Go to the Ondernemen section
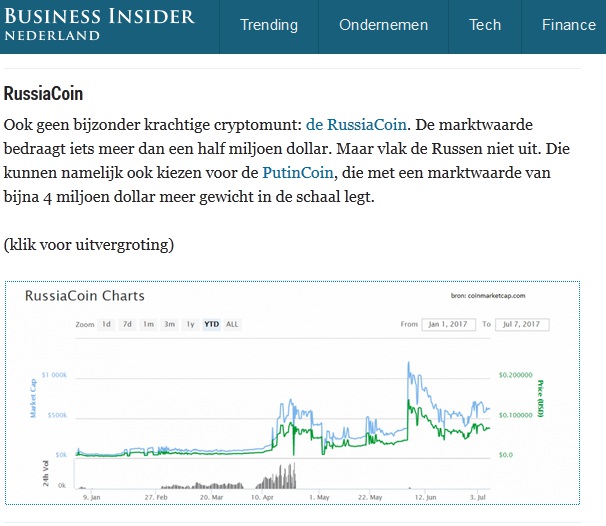This screenshot has width=606, height=526. click(x=383, y=25)
